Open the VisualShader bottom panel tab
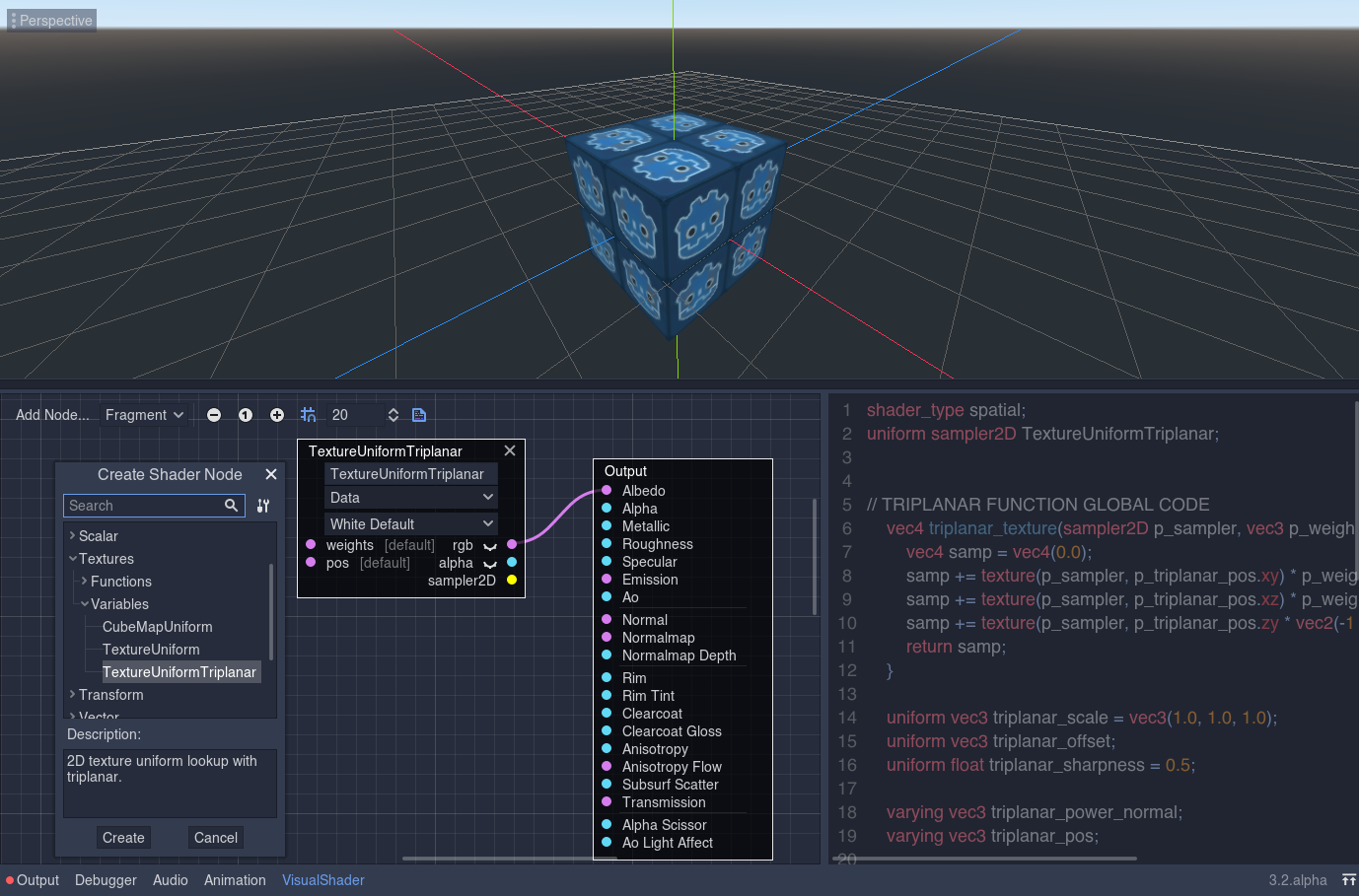 click(x=323, y=880)
